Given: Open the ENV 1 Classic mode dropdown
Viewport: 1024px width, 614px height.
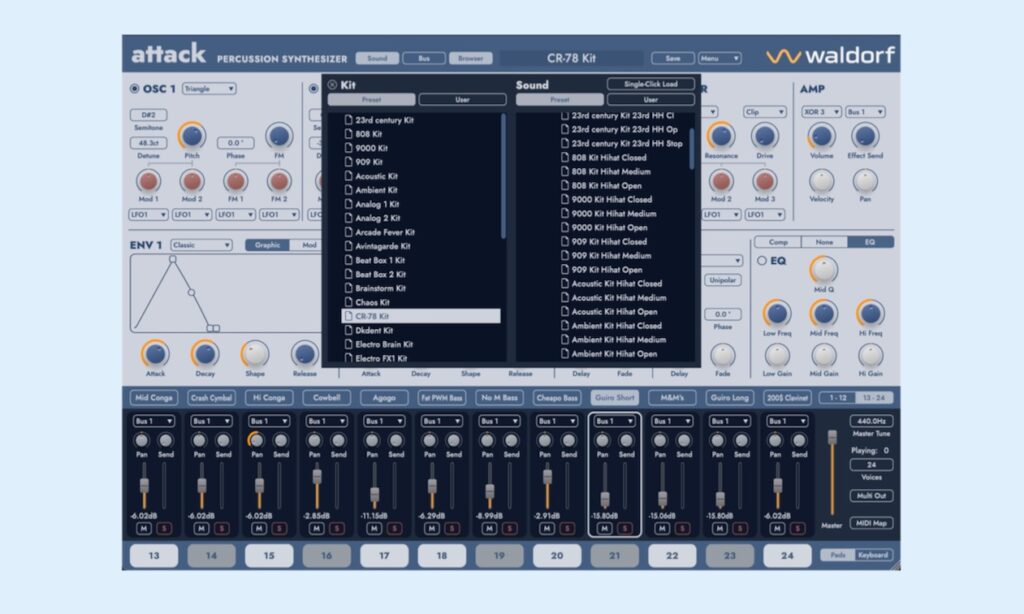Looking at the screenshot, I should point(200,245).
